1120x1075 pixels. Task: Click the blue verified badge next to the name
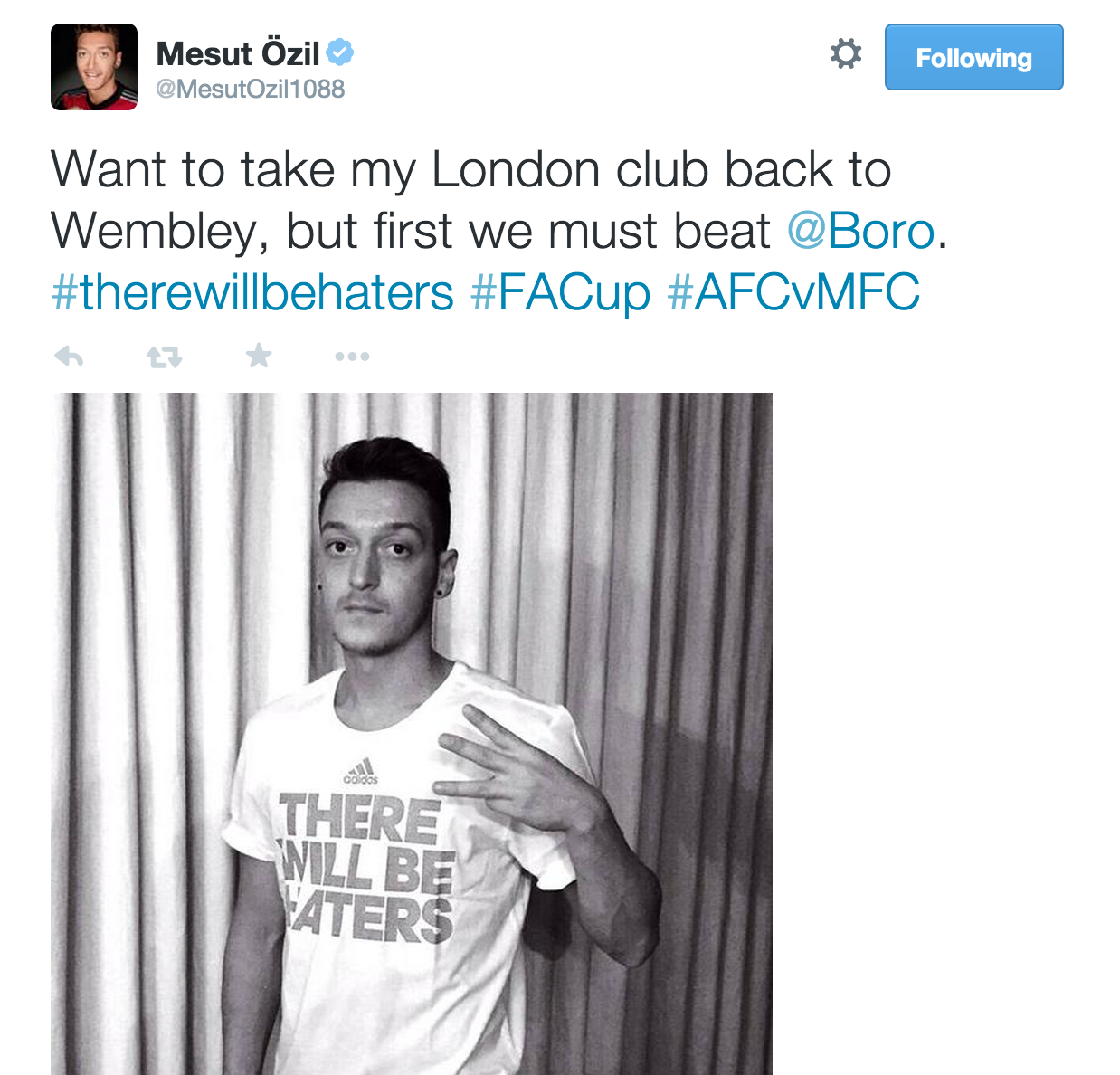pyautogui.click(x=340, y=53)
